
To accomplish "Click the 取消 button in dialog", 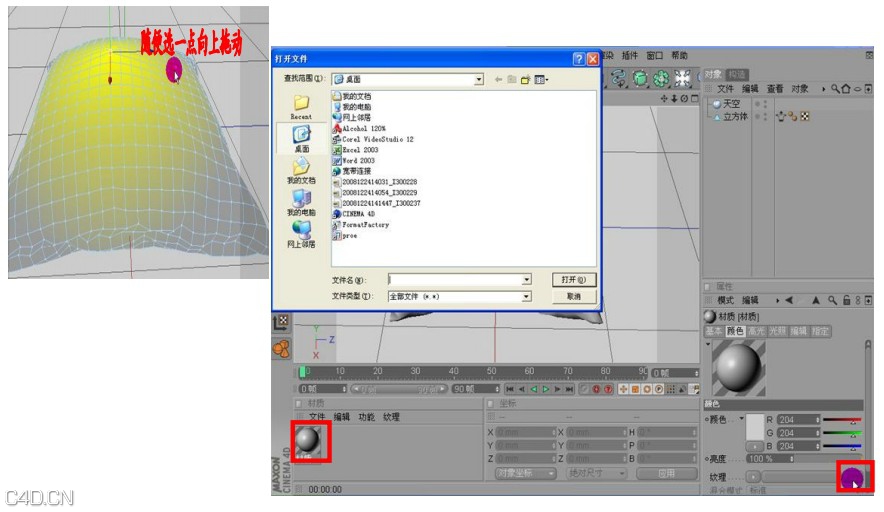I will pos(573,296).
